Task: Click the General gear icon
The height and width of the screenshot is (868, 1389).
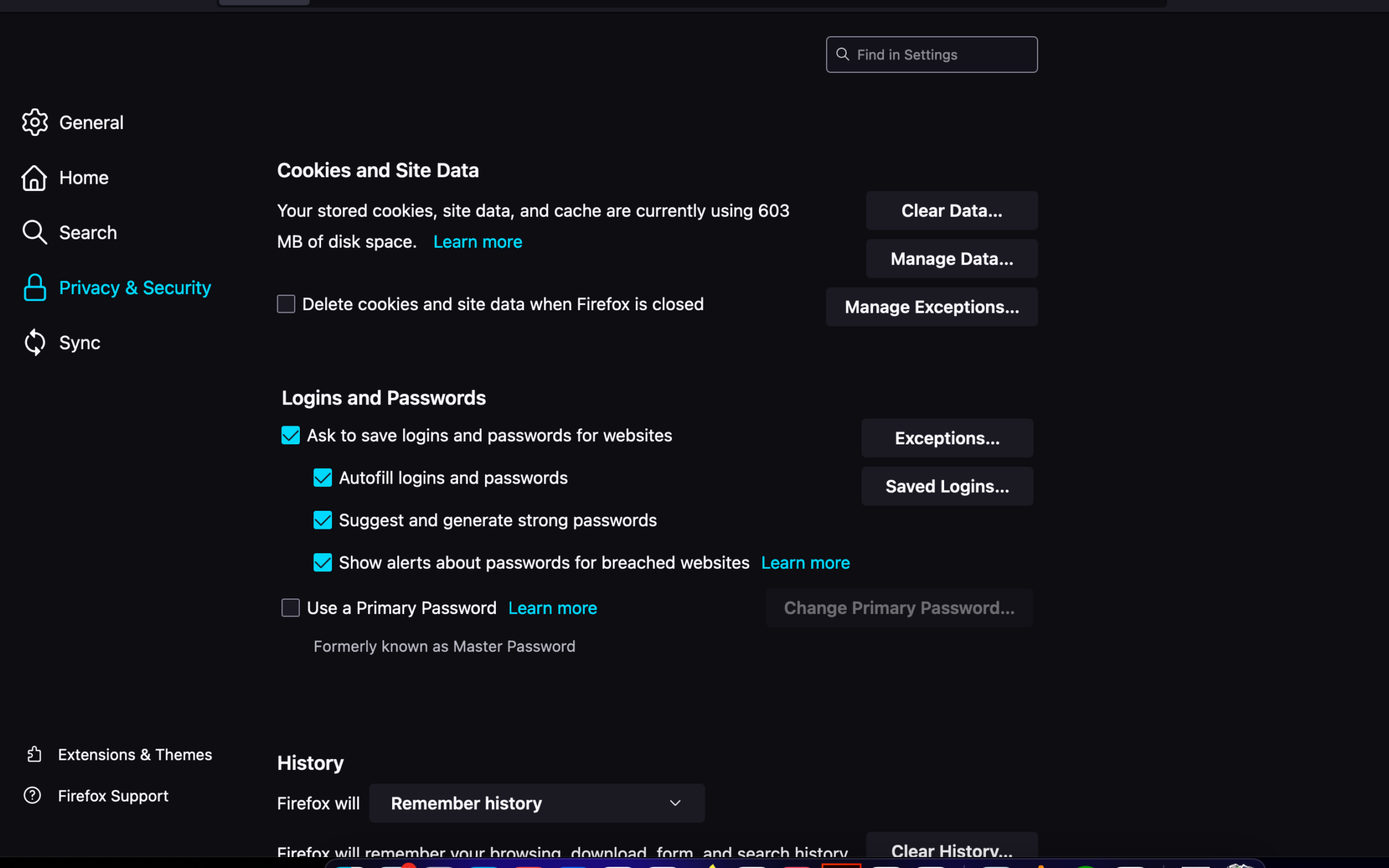Action: click(35, 123)
